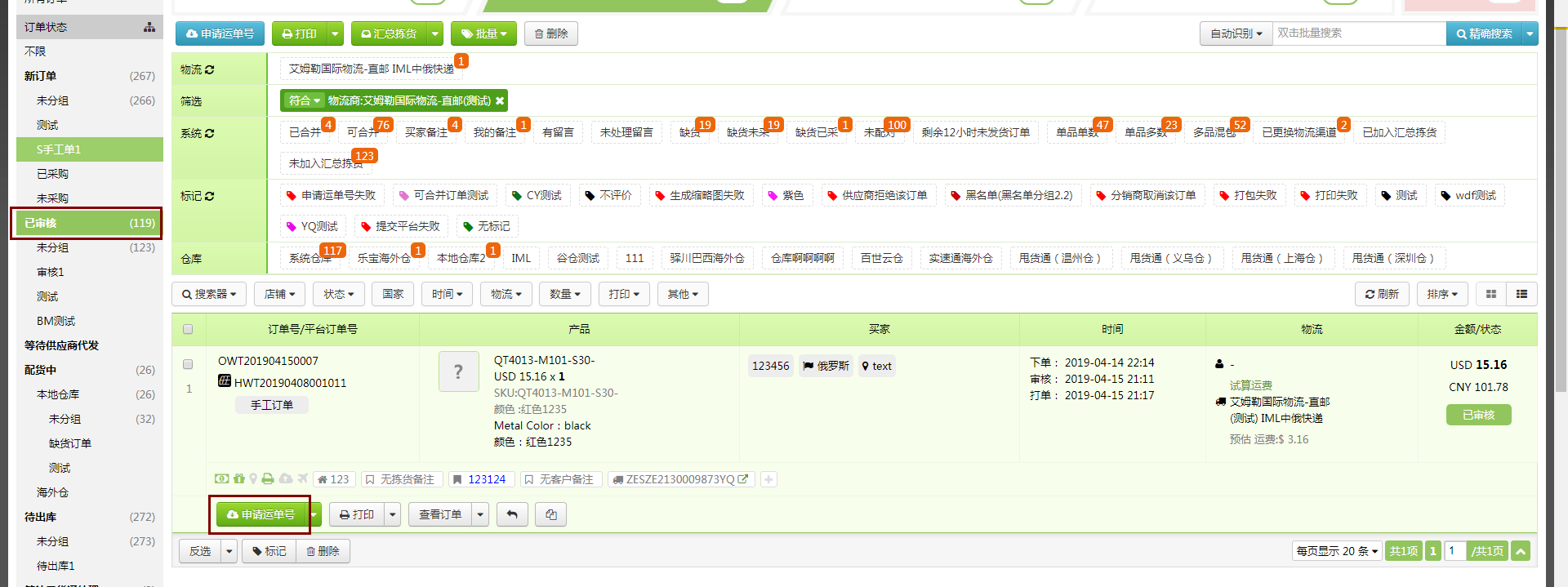Viewport: 1568px width, 587px height.
Task: Remove the 物流商 filter tag via X
Action: pos(500,100)
